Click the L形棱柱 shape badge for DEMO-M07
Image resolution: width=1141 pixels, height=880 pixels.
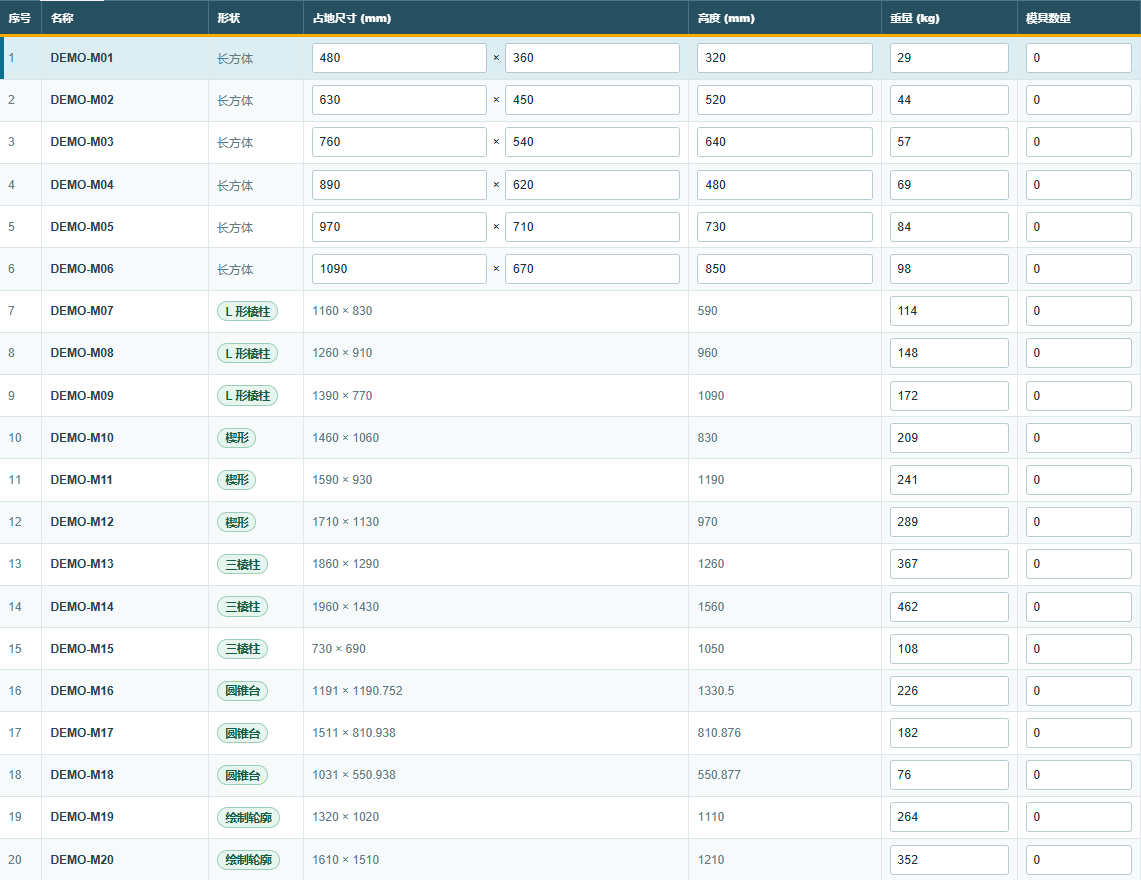[247, 312]
